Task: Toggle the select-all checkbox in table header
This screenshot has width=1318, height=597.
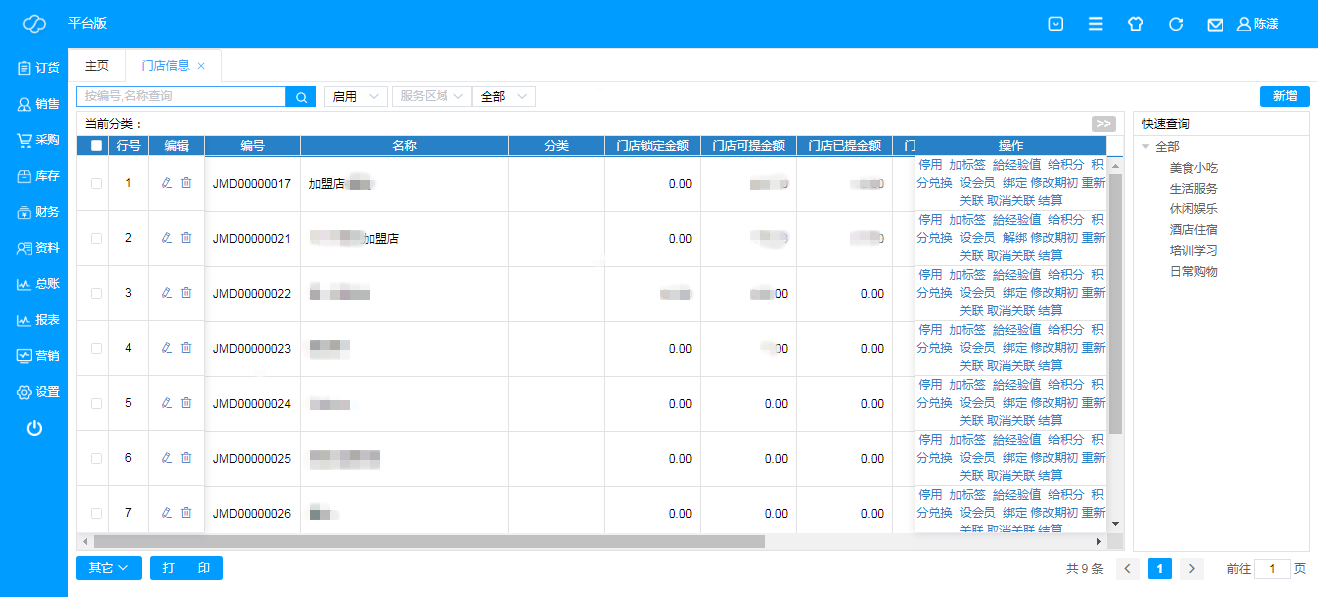Action: click(x=96, y=146)
